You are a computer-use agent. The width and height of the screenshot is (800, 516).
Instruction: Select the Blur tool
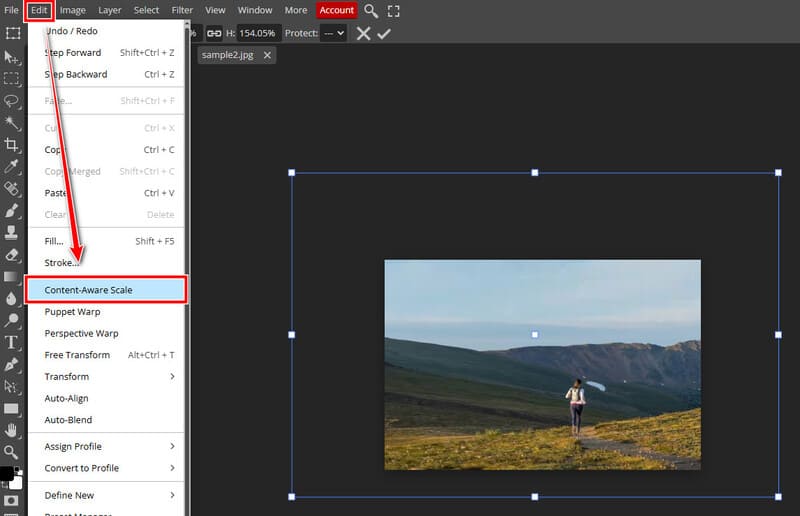11,298
